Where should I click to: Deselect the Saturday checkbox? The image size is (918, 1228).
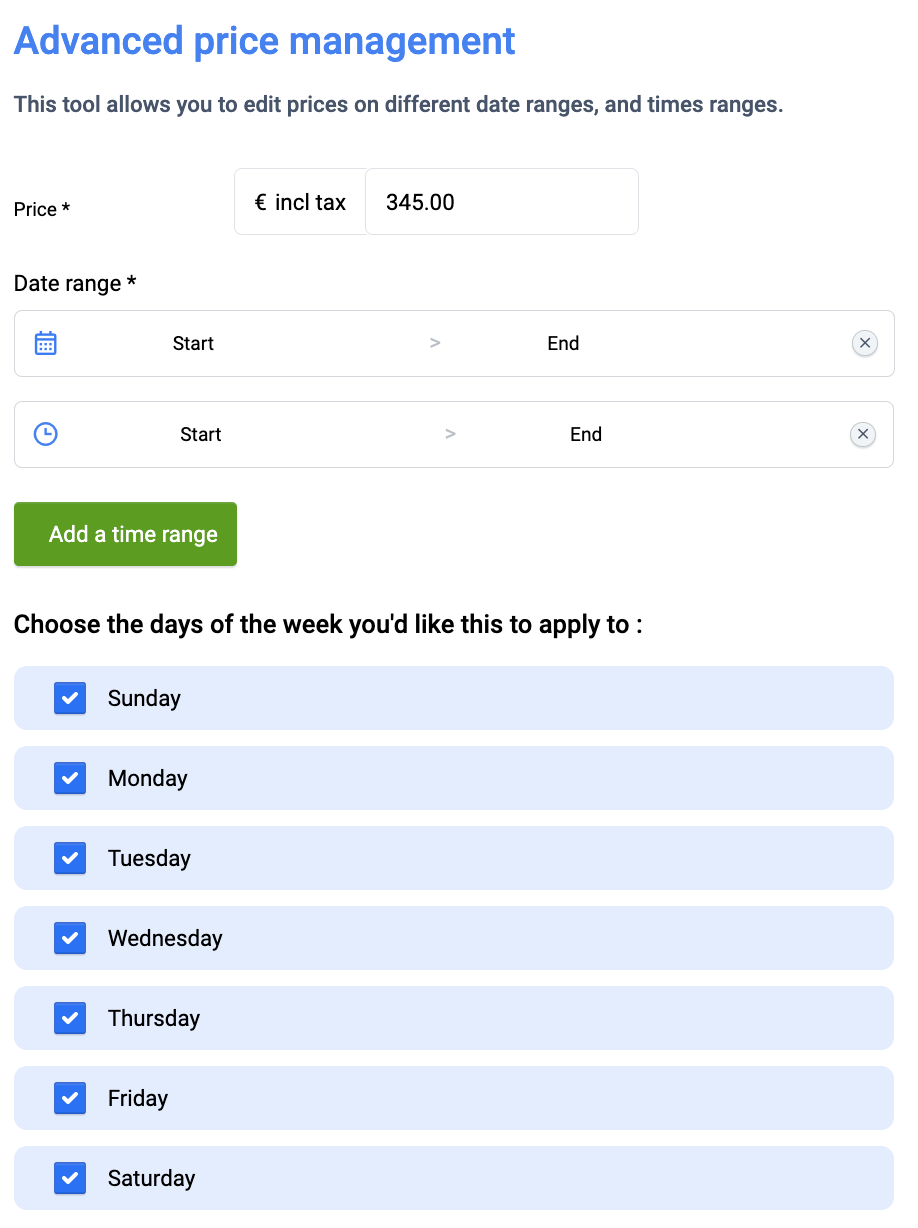[70, 1178]
